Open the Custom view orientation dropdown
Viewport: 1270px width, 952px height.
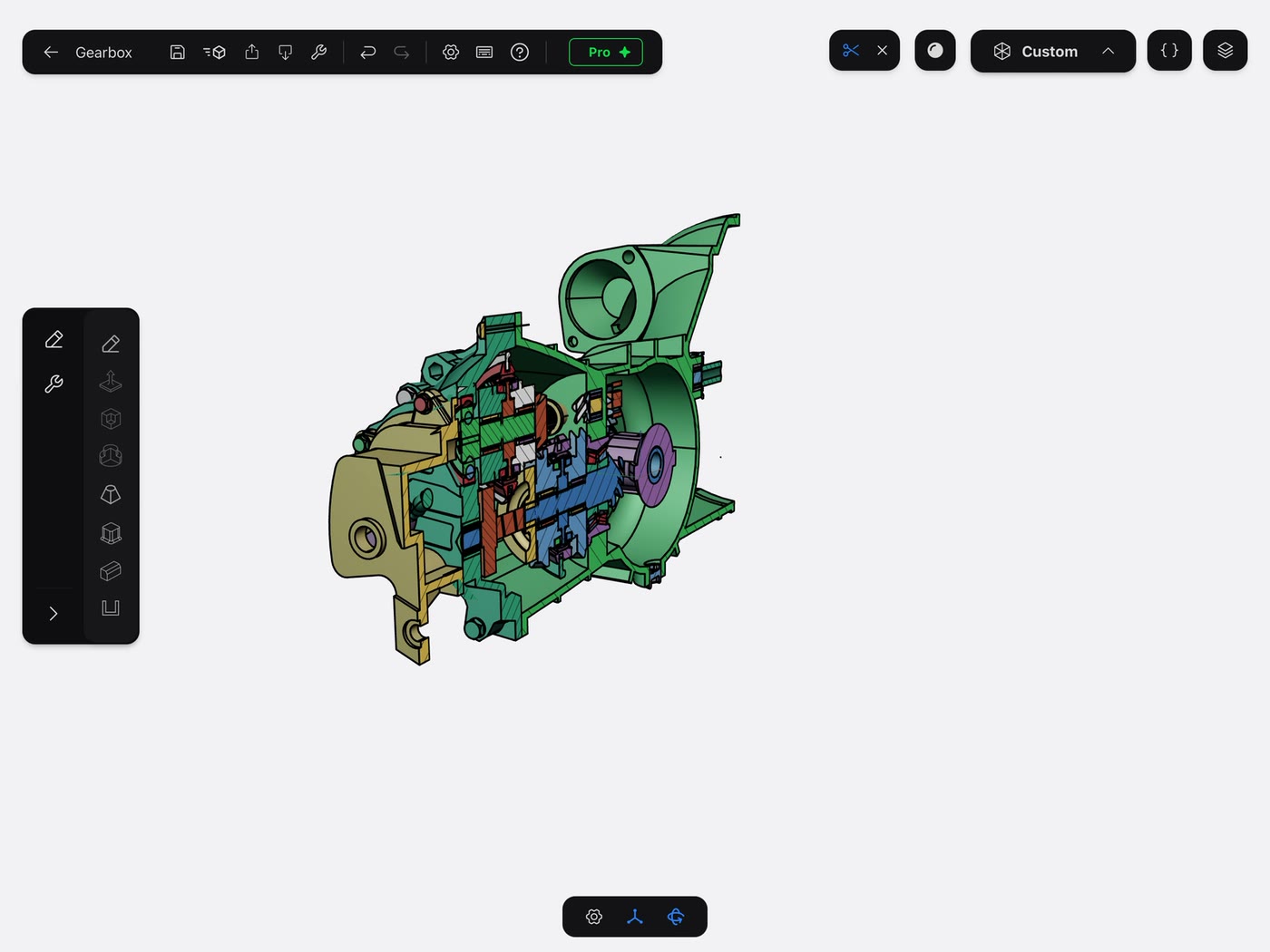(1052, 51)
